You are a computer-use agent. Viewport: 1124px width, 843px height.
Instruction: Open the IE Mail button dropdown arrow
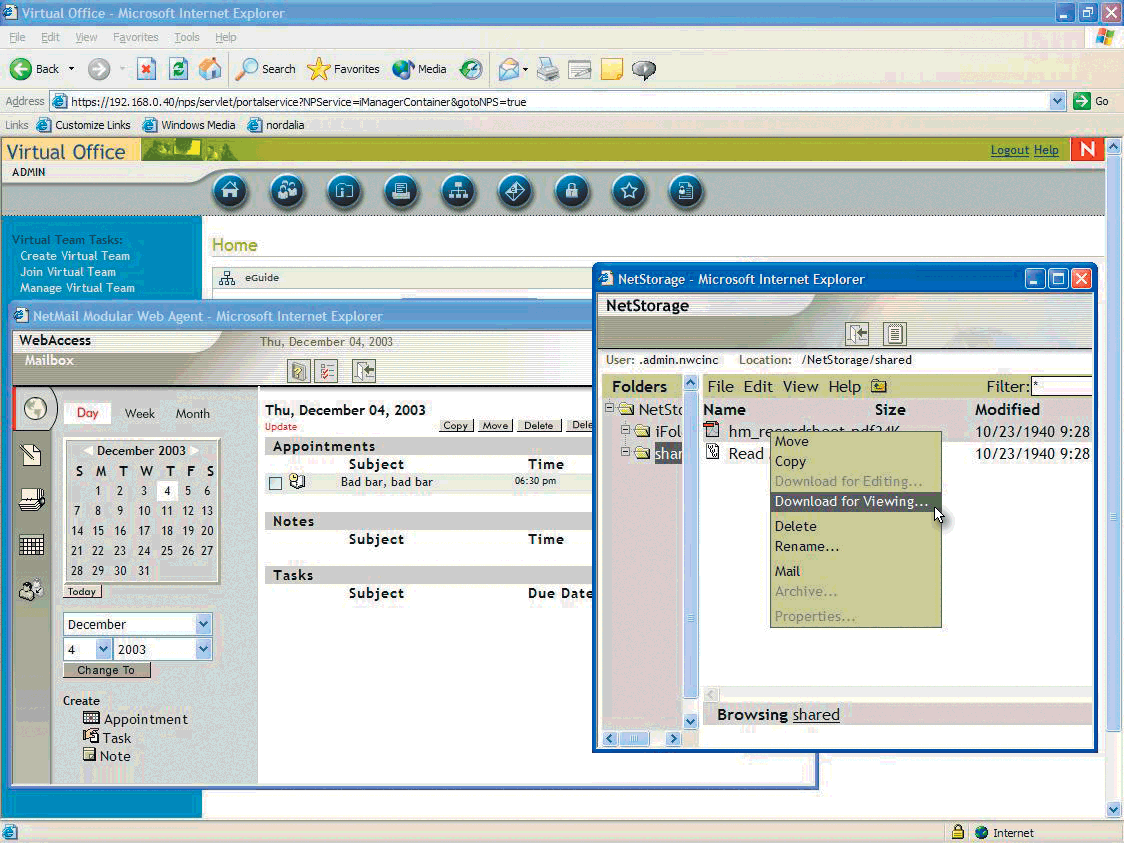pos(525,70)
